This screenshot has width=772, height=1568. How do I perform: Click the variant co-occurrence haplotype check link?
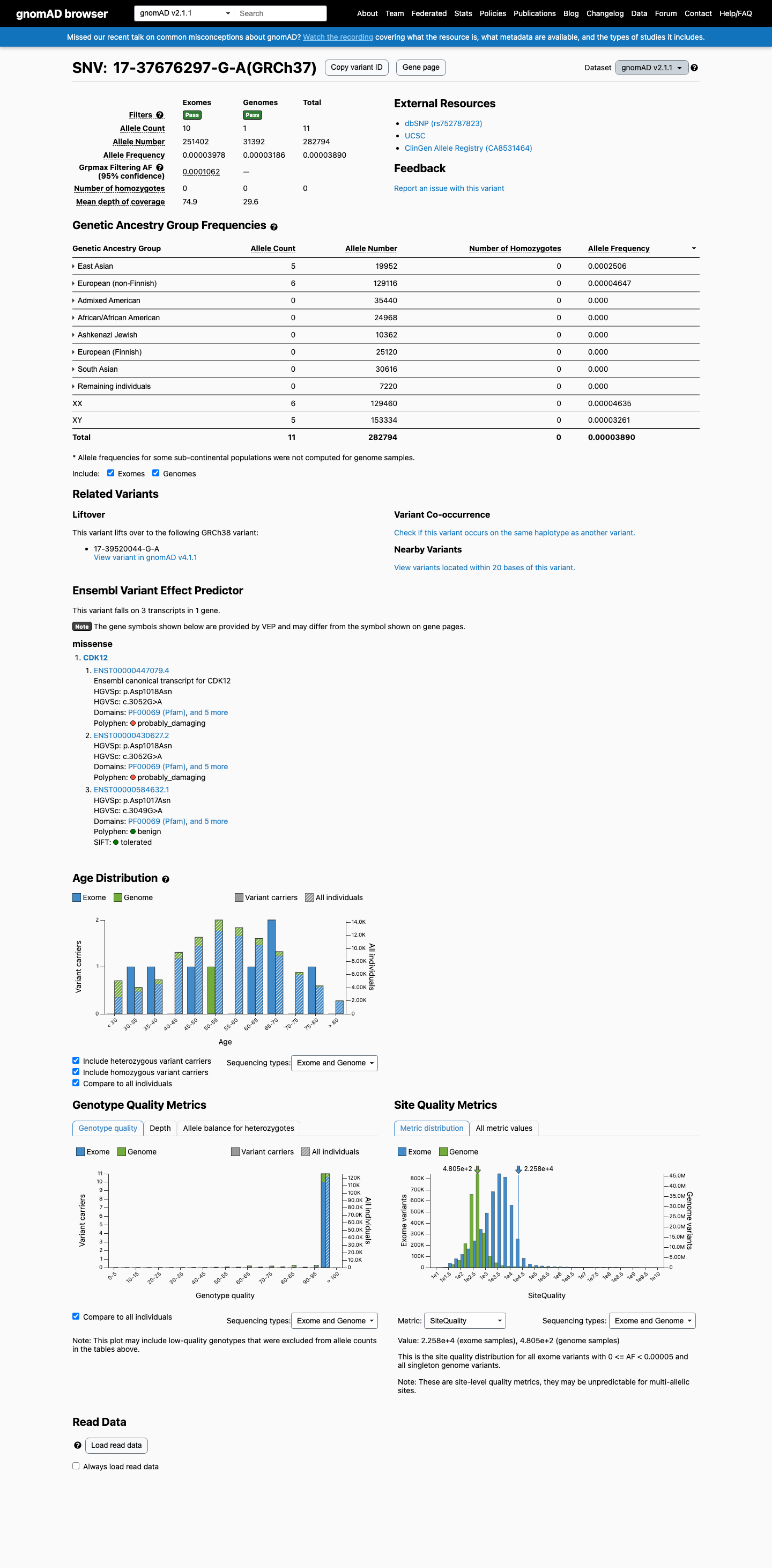click(514, 533)
